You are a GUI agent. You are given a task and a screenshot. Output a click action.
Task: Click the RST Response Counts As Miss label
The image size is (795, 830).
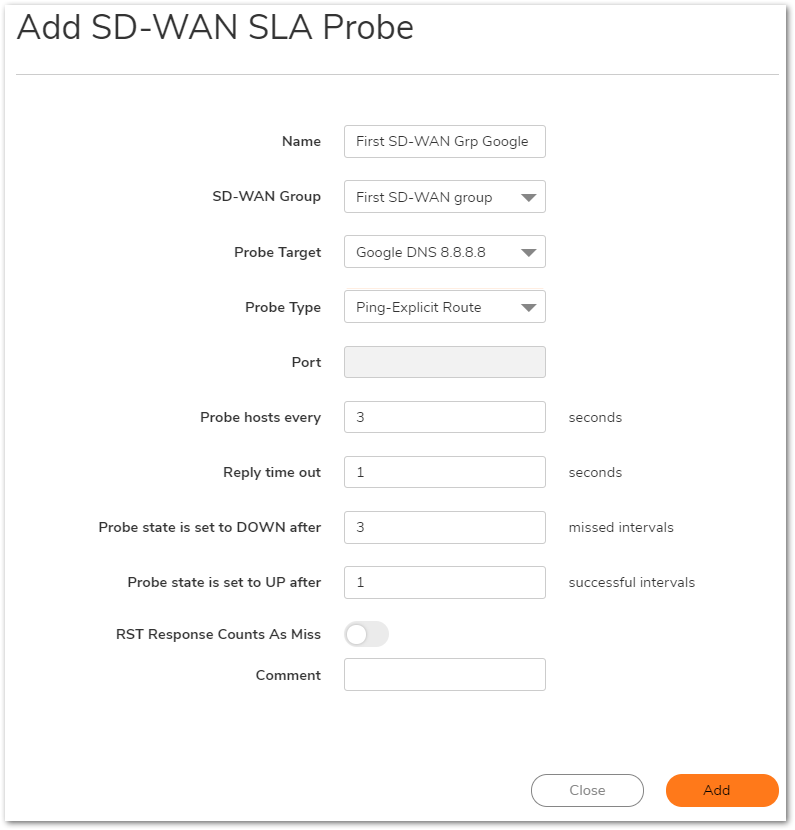[218, 635]
